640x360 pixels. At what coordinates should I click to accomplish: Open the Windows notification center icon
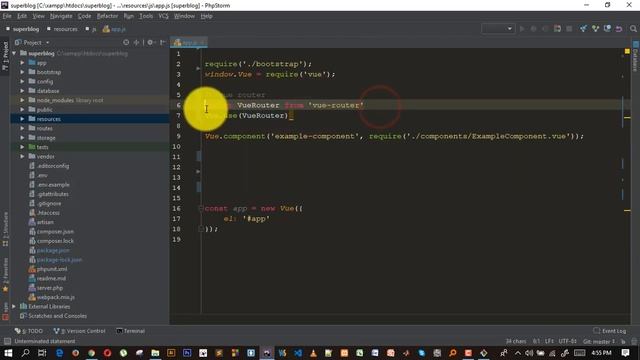pos(625,353)
